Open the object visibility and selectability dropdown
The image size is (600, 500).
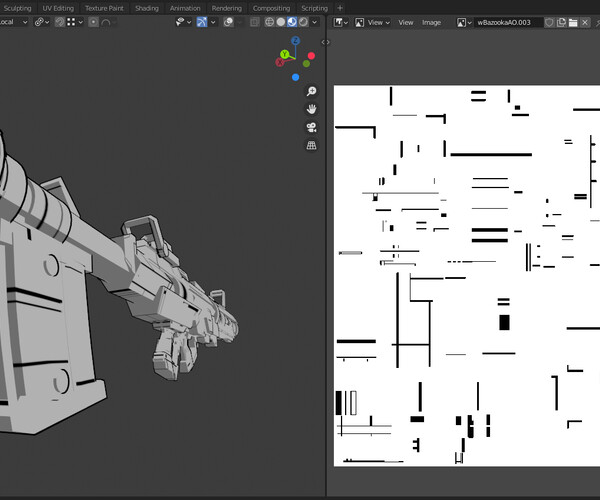183,22
